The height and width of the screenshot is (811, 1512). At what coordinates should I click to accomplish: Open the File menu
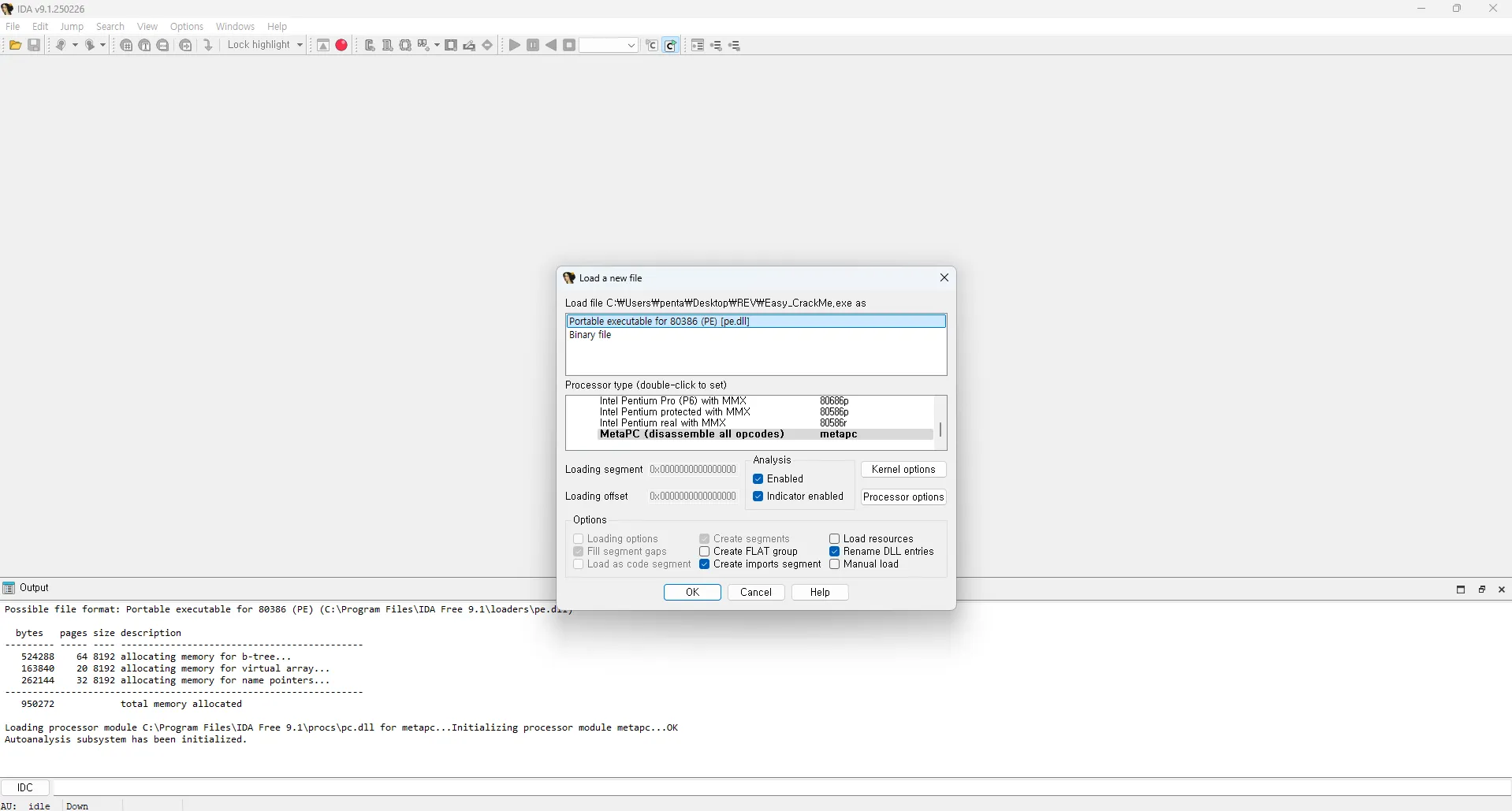coord(13,27)
